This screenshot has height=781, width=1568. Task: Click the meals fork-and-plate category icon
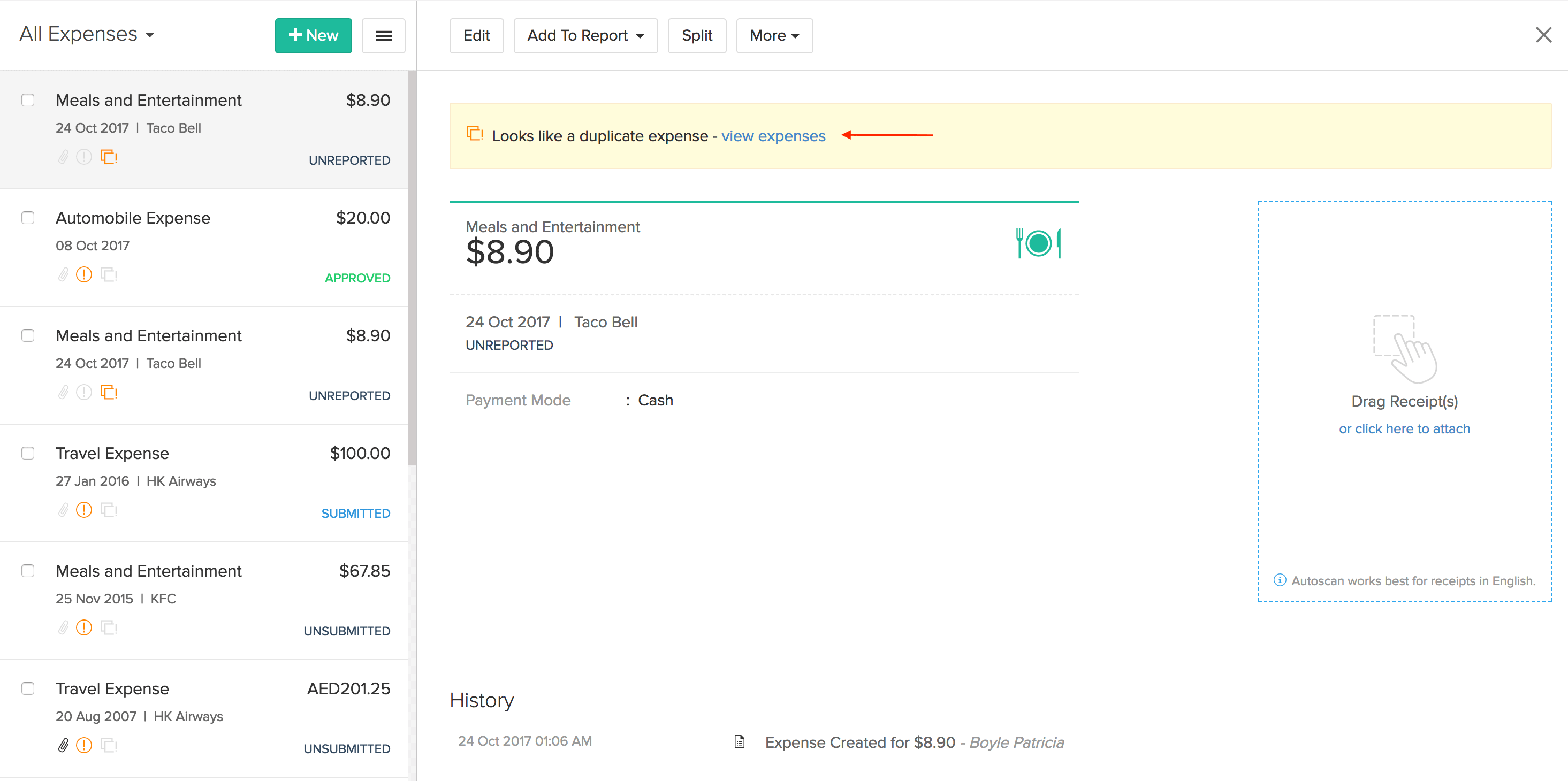1038,243
